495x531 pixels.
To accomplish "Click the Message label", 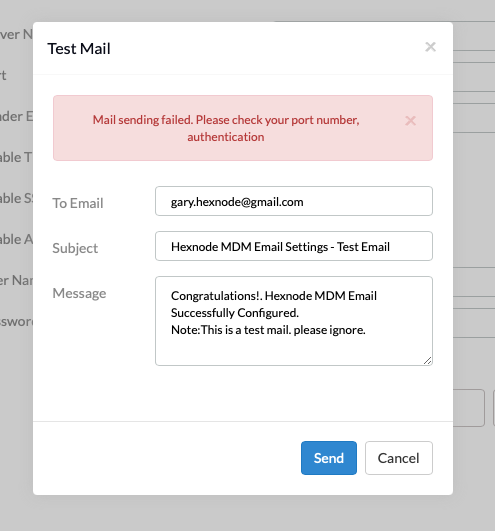I will point(79,293).
